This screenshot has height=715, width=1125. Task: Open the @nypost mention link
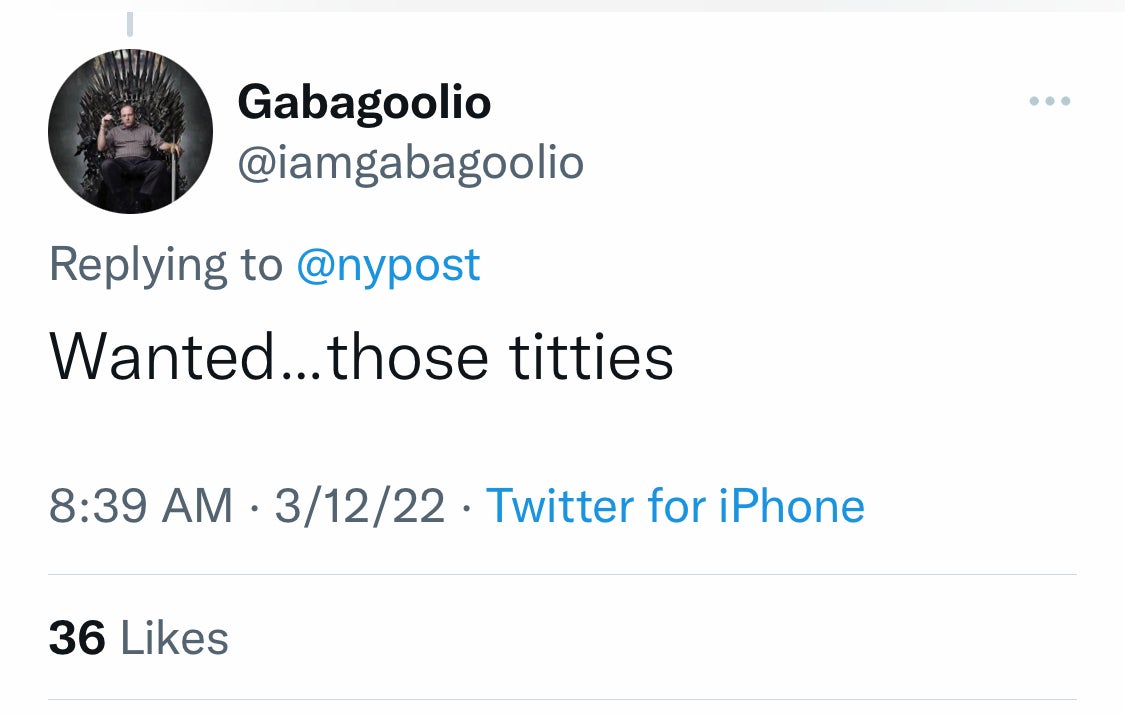[388, 264]
